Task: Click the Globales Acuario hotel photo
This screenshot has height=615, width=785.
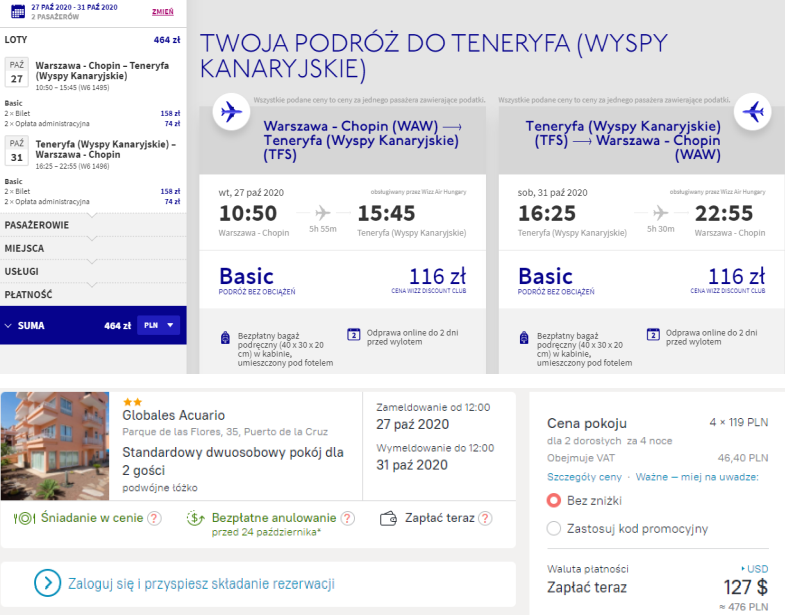Action: click(55, 446)
